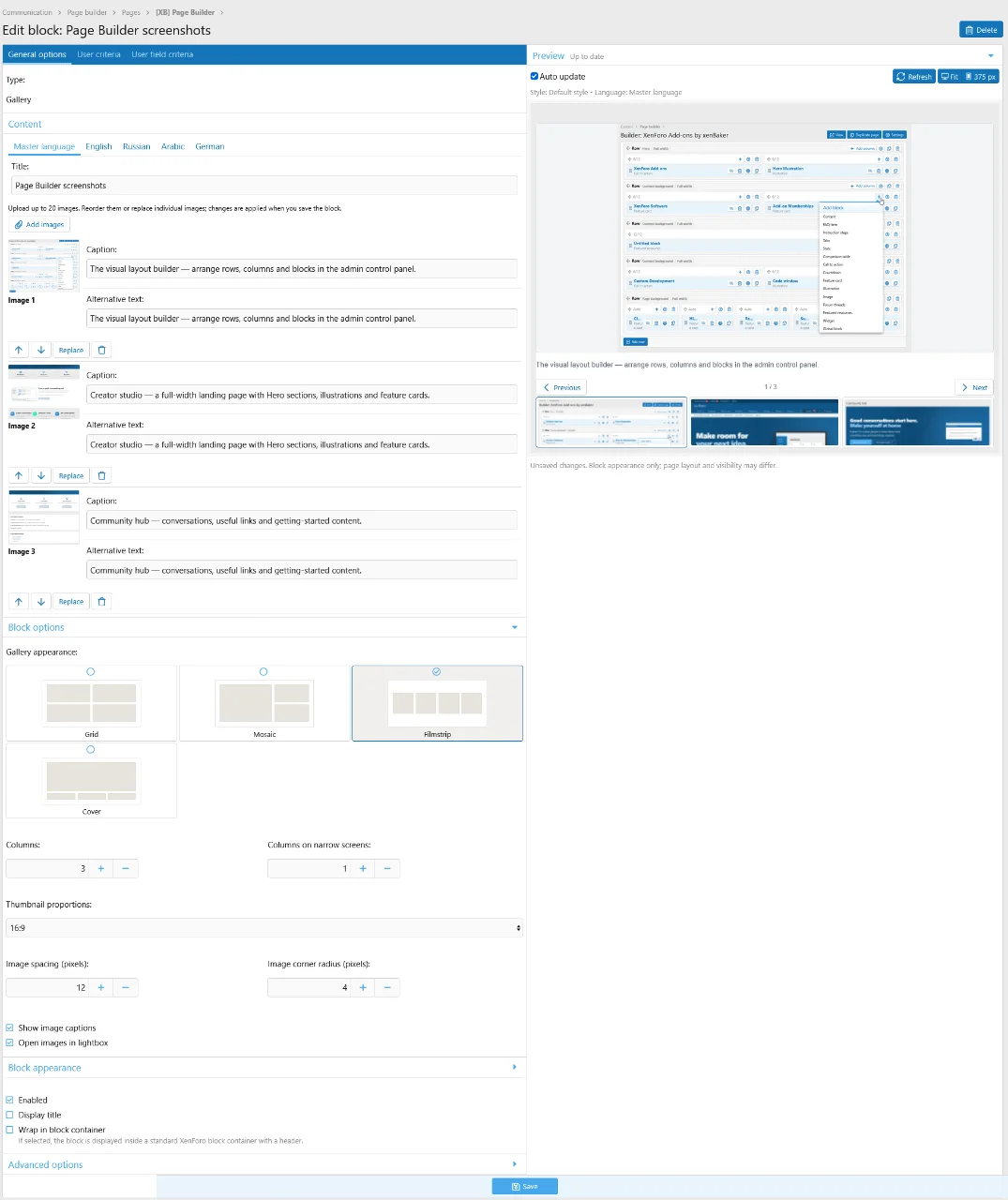This screenshot has width=1008, height=1200.
Task: Move Image 1 up with arrow icon
Action: point(19,350)
